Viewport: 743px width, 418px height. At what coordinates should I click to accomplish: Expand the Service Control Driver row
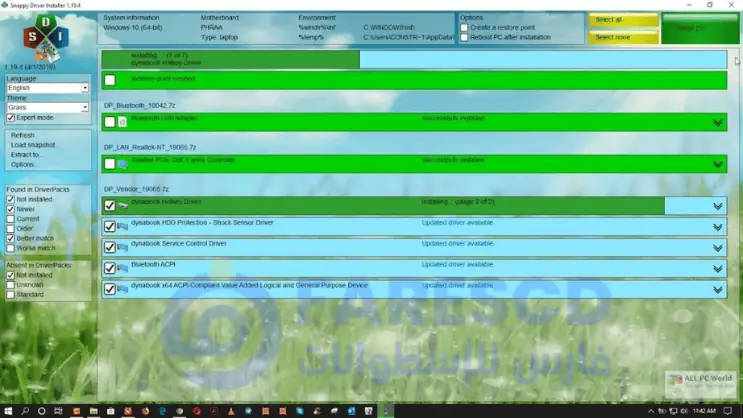coord(717,248)
